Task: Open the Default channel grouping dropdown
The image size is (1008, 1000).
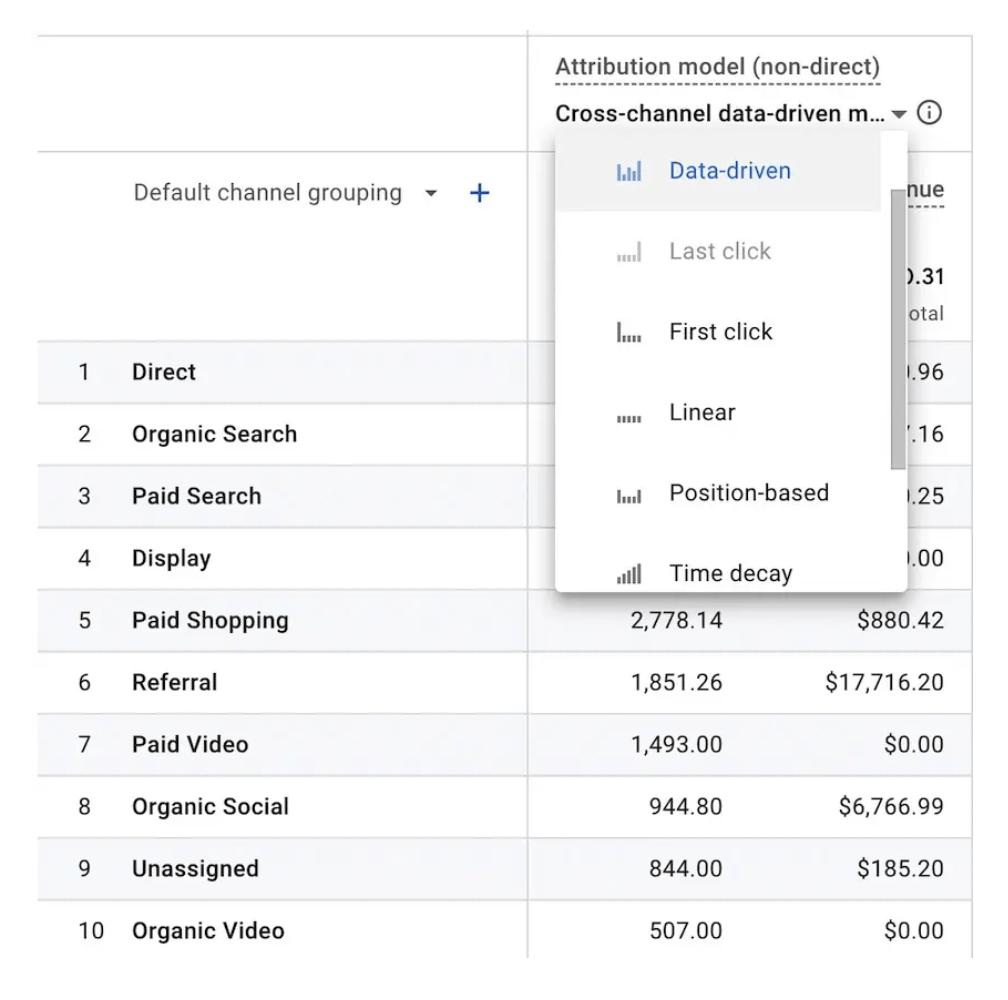Action: [430, 192]
